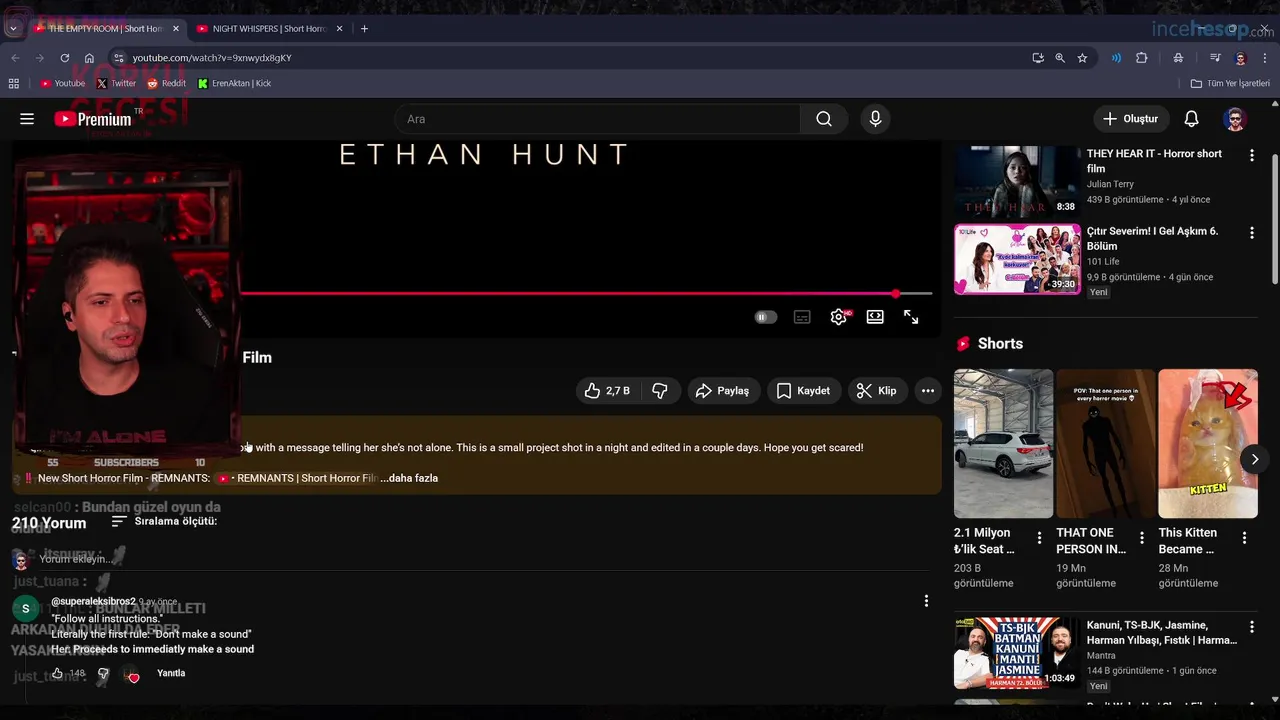Open video player settings gear
This screenshot has height=720, width=1280.
839,317
